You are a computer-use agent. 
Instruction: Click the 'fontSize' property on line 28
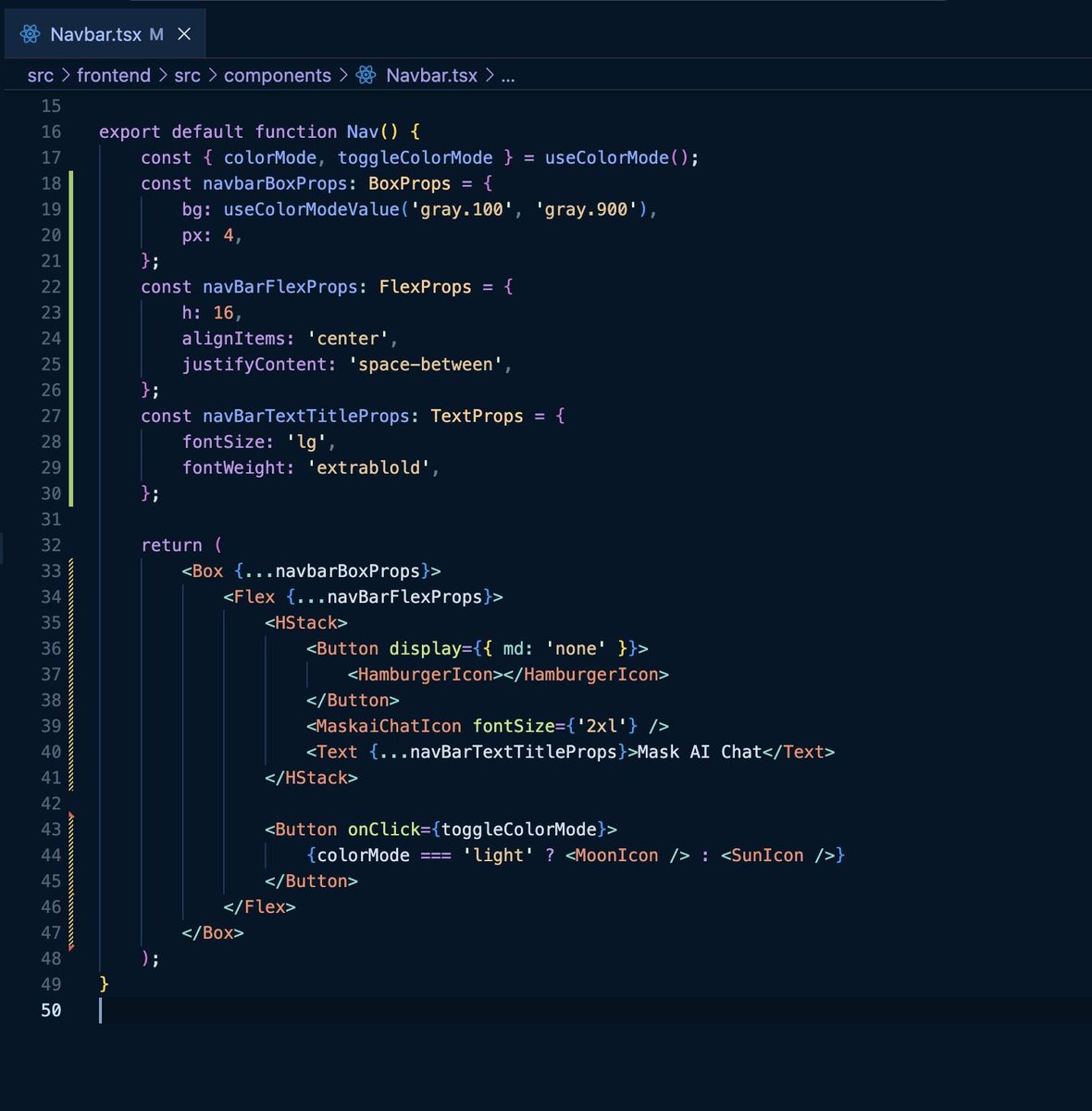pos(223,443)
